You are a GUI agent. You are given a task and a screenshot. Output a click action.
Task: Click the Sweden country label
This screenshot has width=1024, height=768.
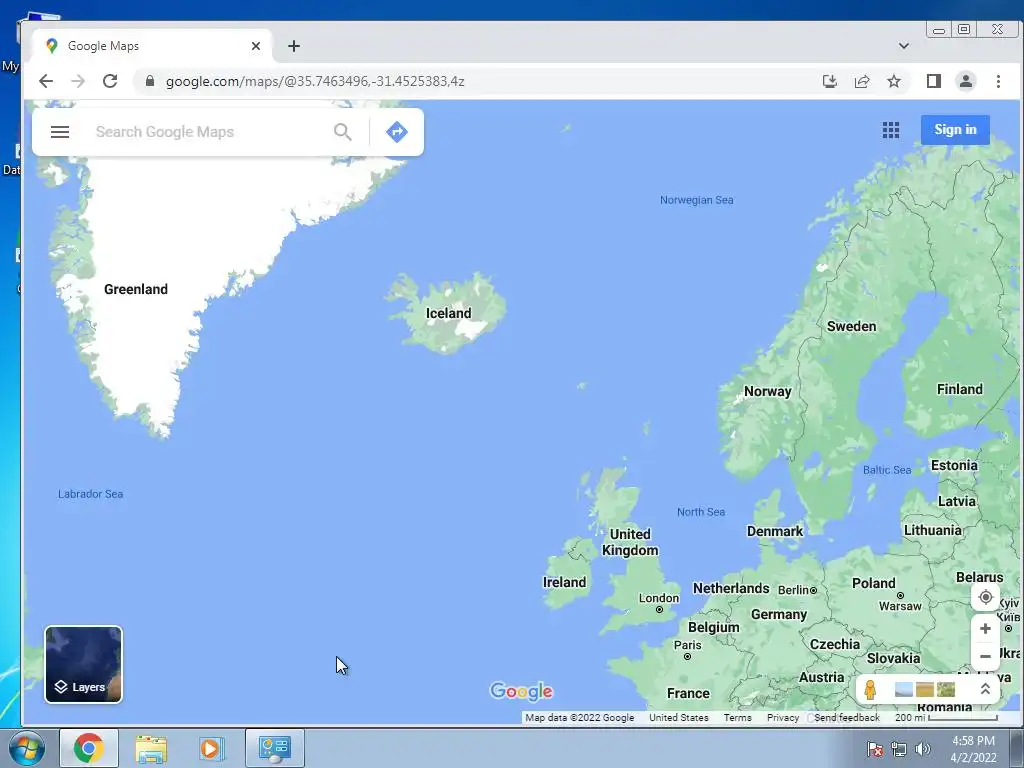(851, 327)
